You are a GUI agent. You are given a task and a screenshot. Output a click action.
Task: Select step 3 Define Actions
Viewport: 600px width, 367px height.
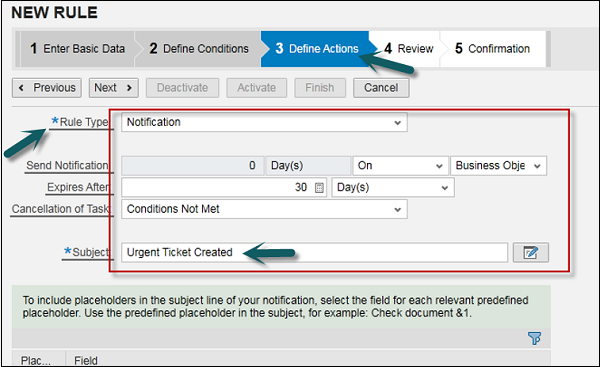click(x=316, y=49)
